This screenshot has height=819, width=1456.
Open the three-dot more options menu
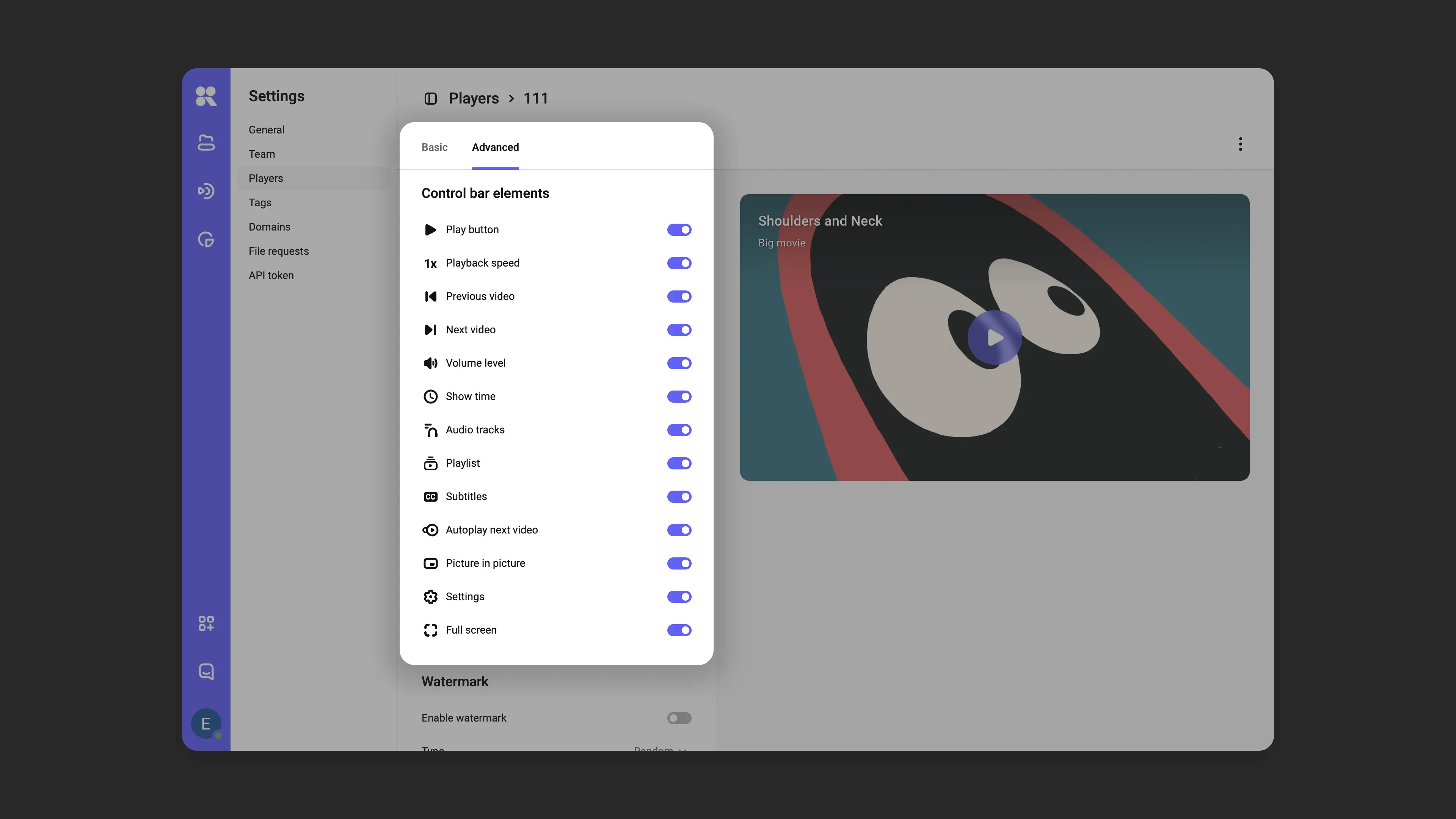(x=1240, y=144)
